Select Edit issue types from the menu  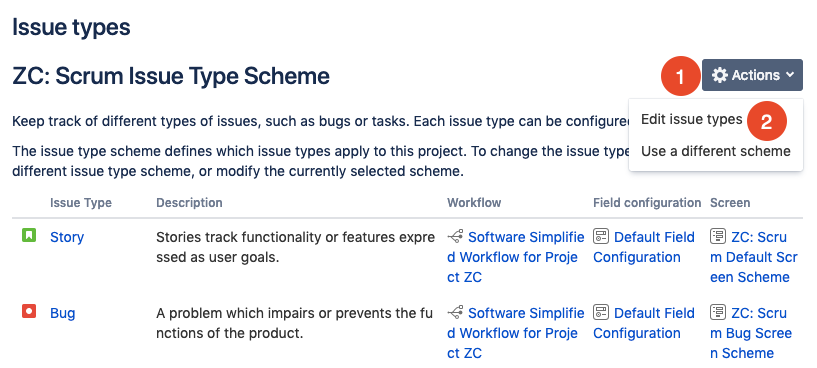point(691,119)
